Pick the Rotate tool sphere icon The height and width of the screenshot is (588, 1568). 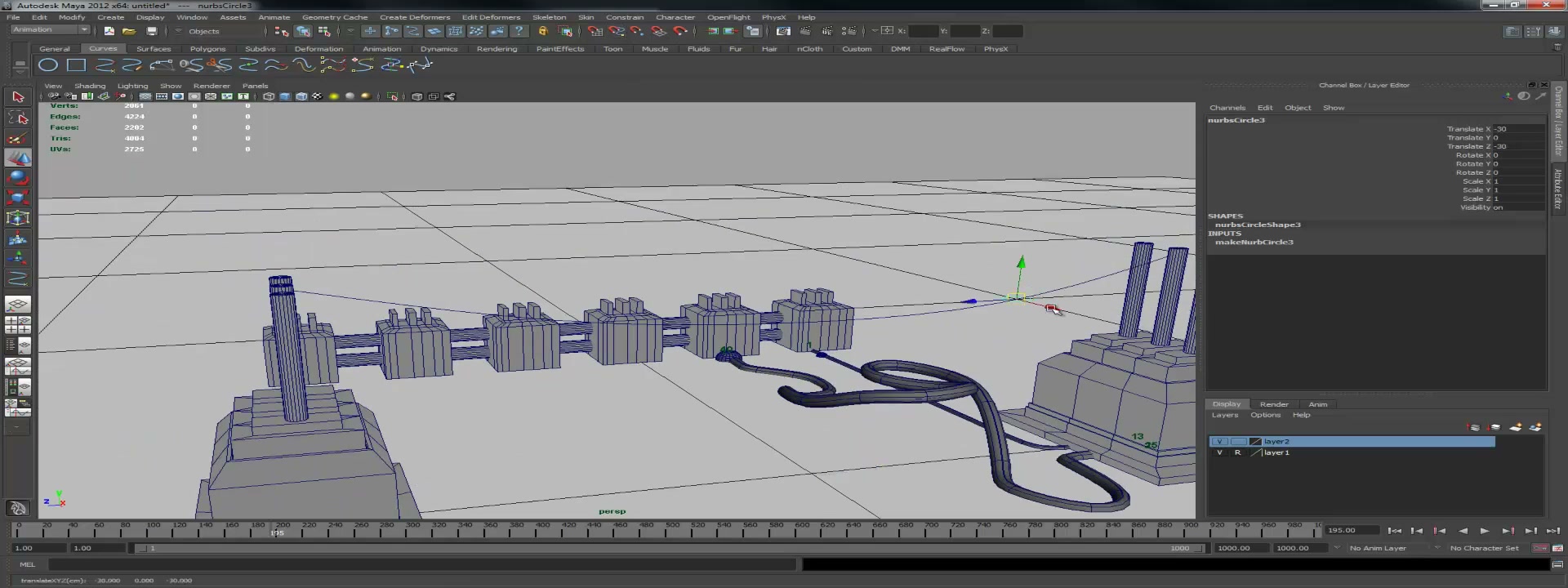click(x=18, y=178)
